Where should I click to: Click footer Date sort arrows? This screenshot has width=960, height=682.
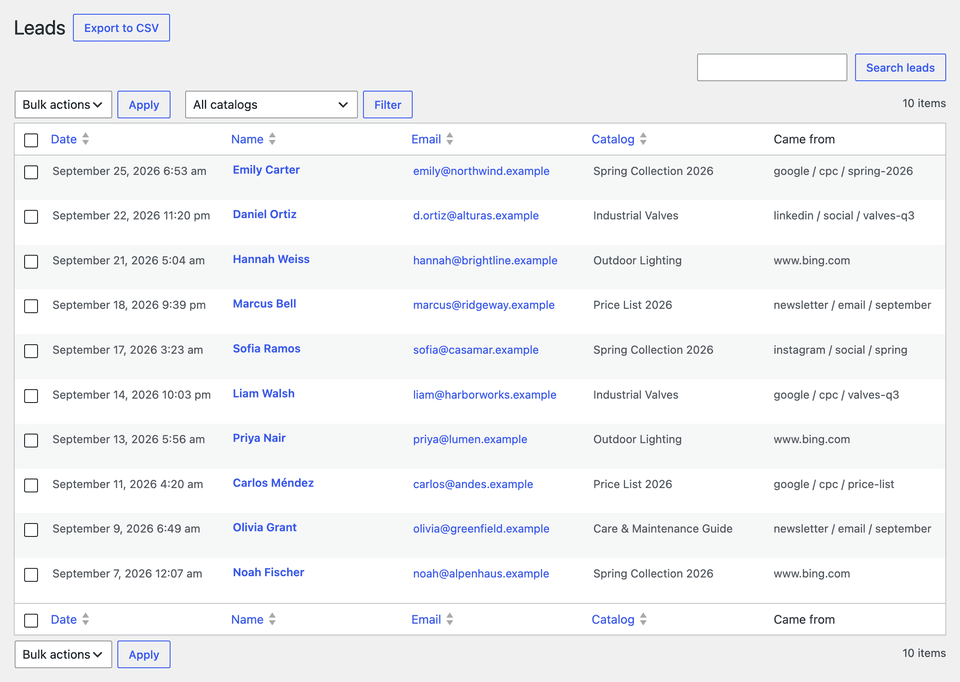coord(86,619)
